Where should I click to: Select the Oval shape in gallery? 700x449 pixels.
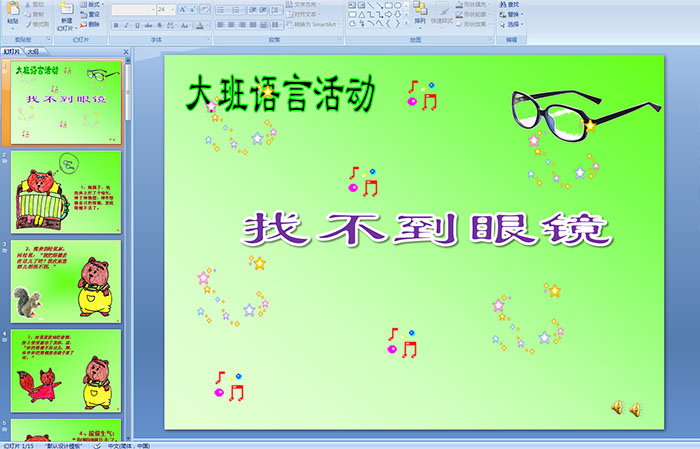point(397,5)
